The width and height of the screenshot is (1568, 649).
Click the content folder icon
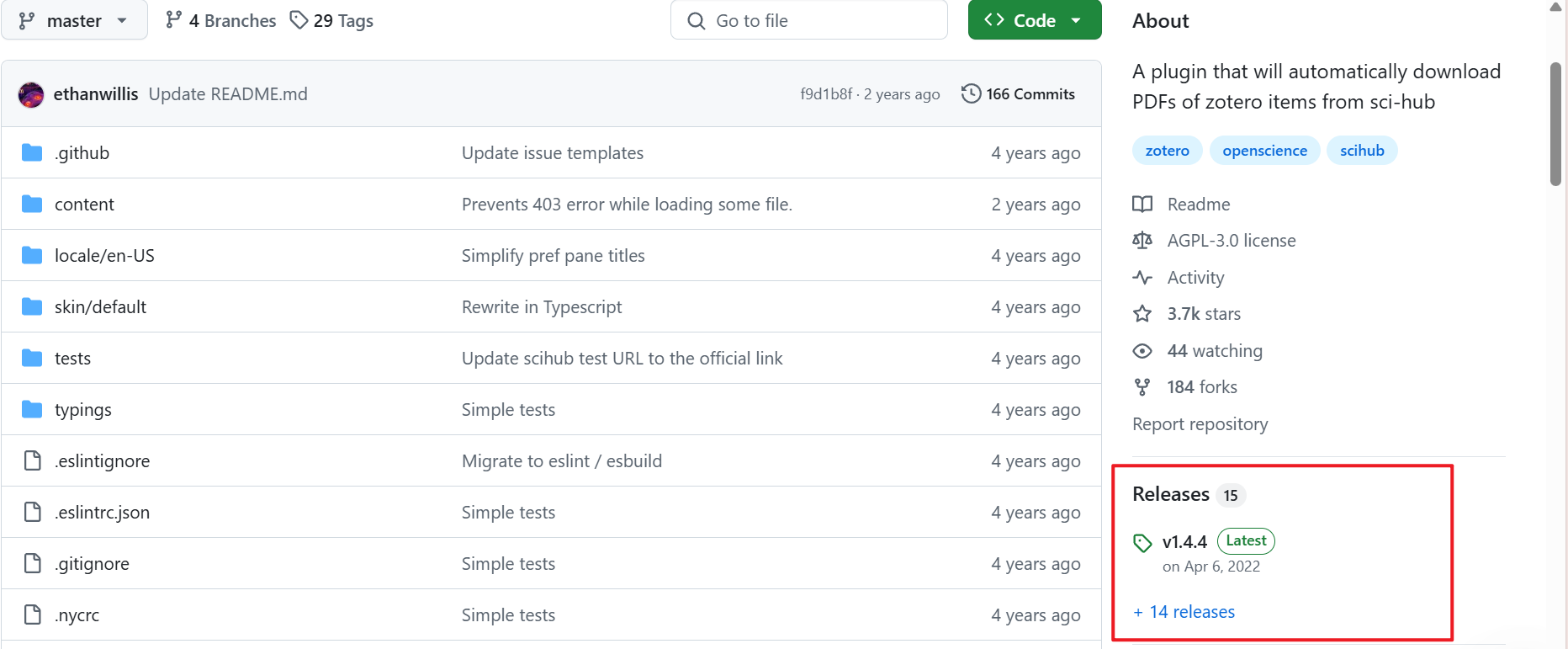coord(32,204)
